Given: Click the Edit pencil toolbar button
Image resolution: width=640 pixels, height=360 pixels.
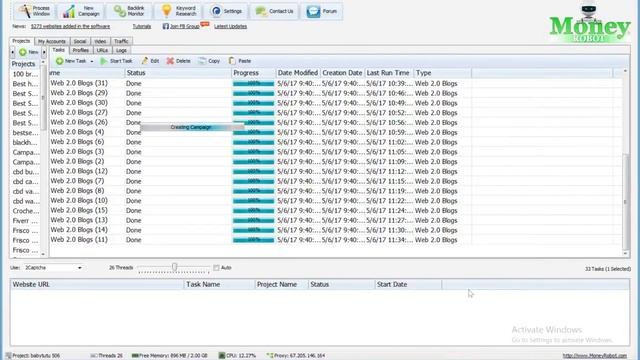Looking at the screenshot, I should click(x=150, y=61).
